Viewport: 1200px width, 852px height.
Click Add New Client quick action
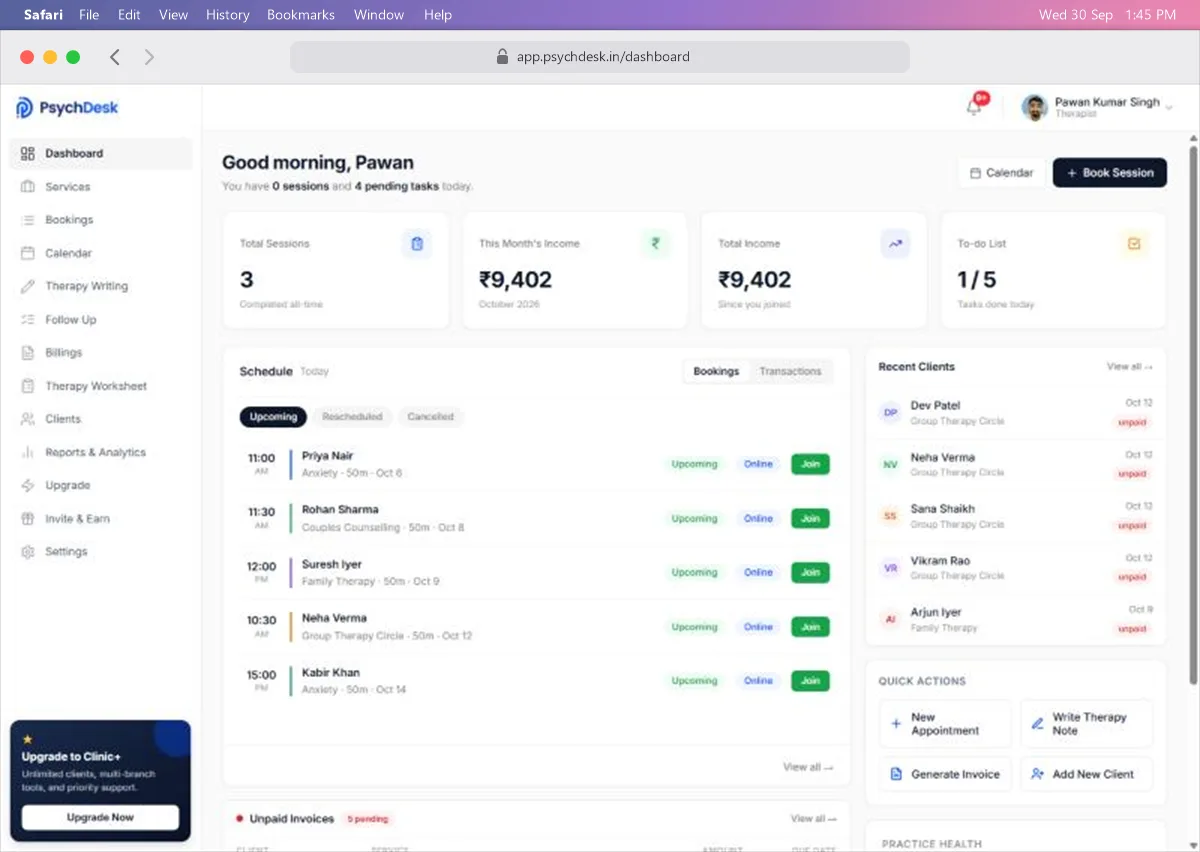click(x=1086, y=774)
